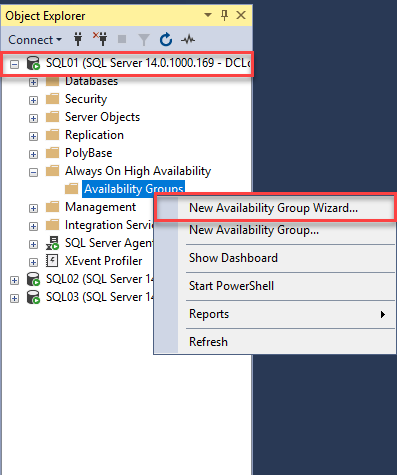Viewport: 397px width, 475px height.
Task: Click the Stop square icon in toolbar
Action: click(x=122, y=39)
